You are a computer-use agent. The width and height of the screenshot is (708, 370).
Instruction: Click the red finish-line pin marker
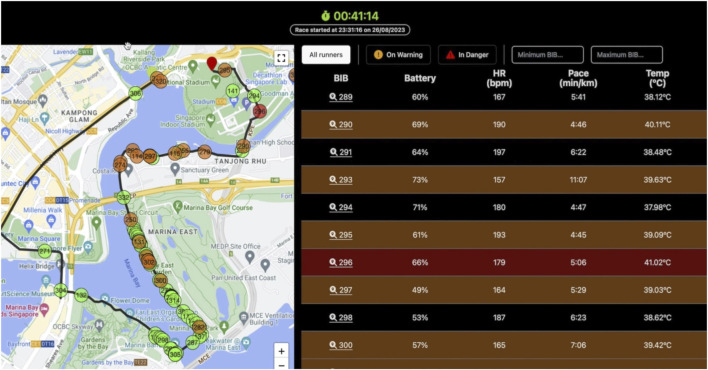211,64
